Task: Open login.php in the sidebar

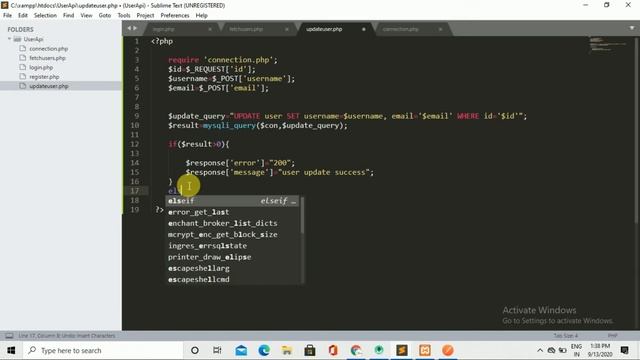Action: 41,67
